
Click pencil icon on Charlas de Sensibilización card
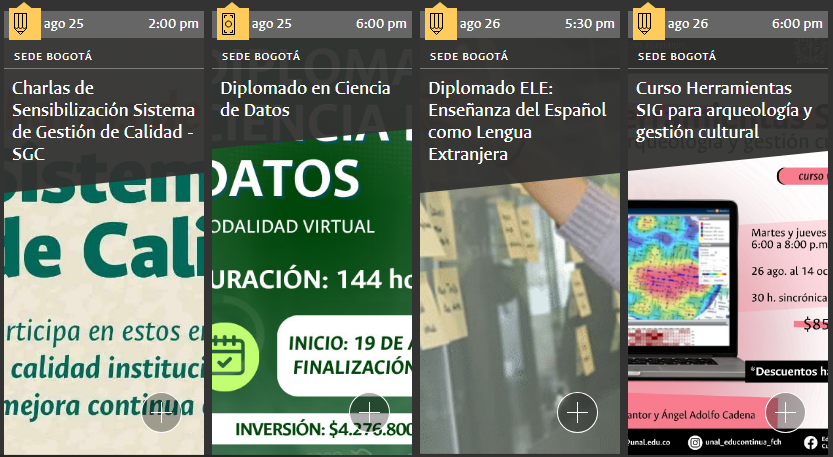(x=21, y=23)
